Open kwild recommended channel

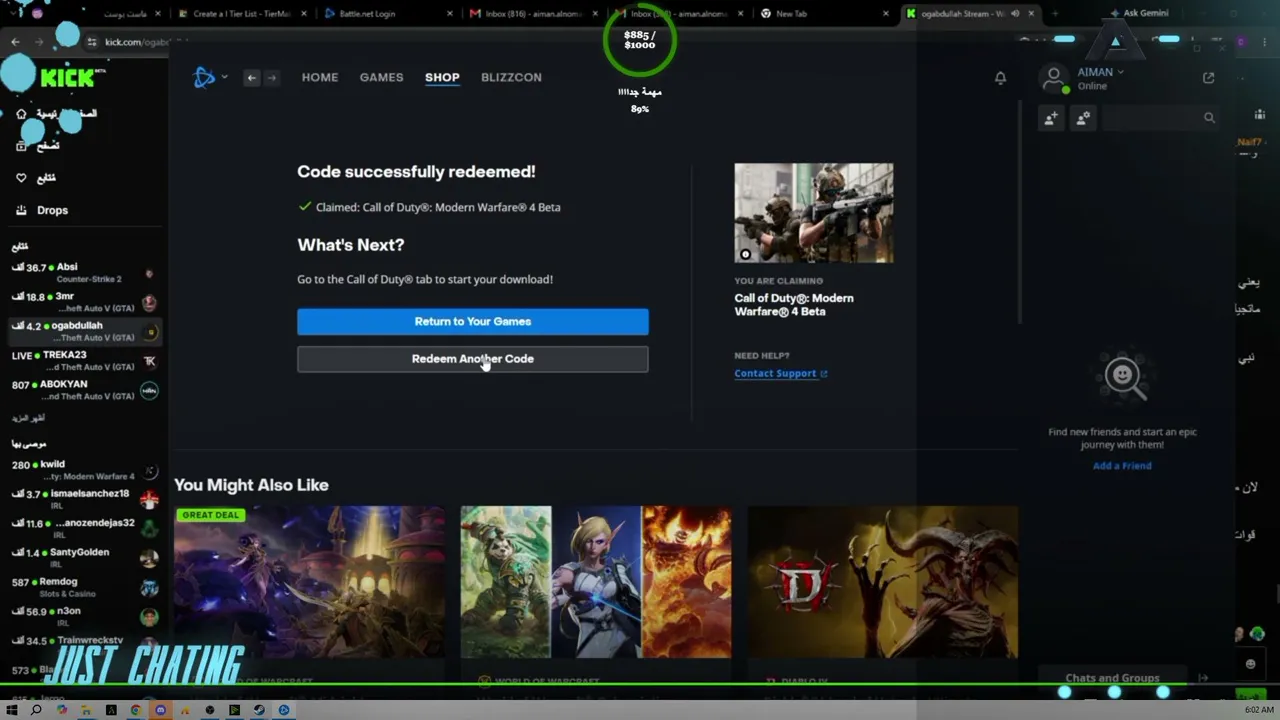[85, 470]
